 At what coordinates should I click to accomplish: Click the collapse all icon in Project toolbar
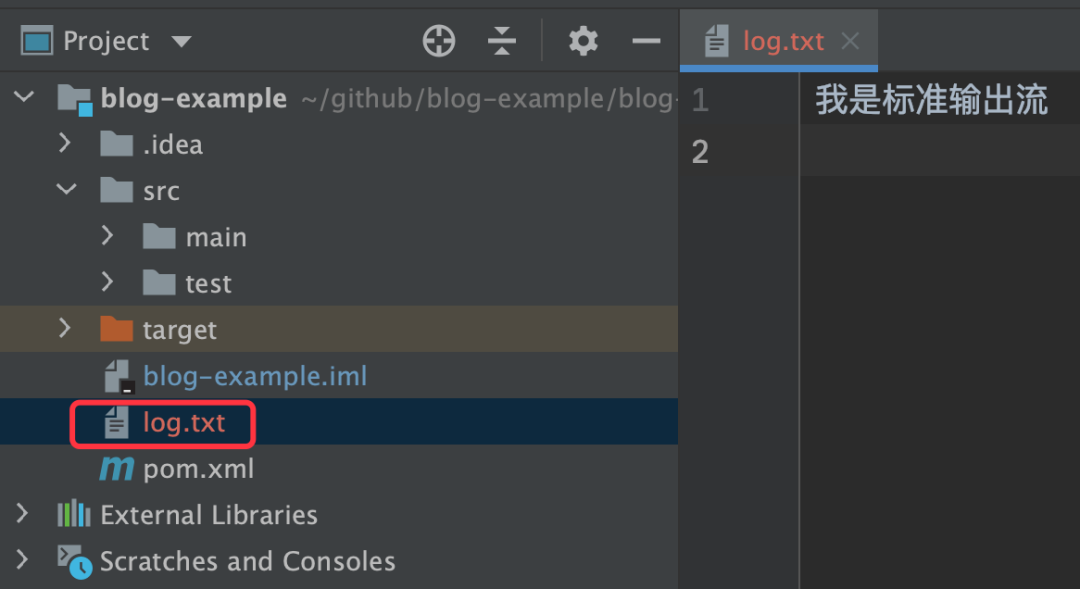pos(501,41)
